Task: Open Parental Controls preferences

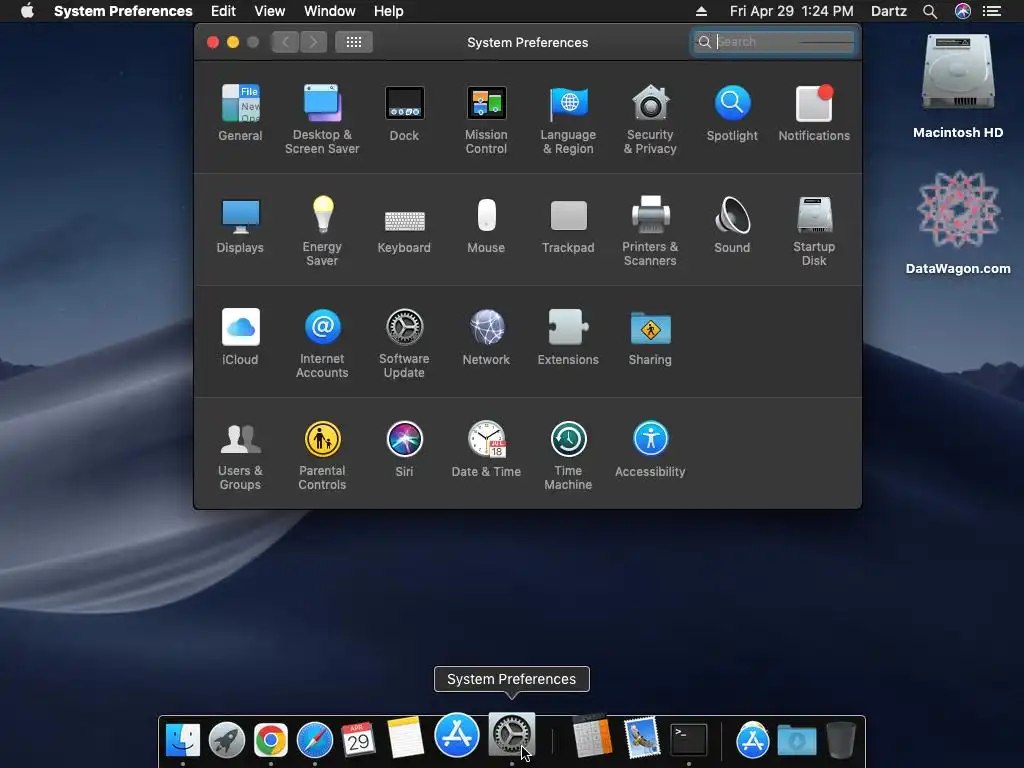Action: click(x=322, y=455)
